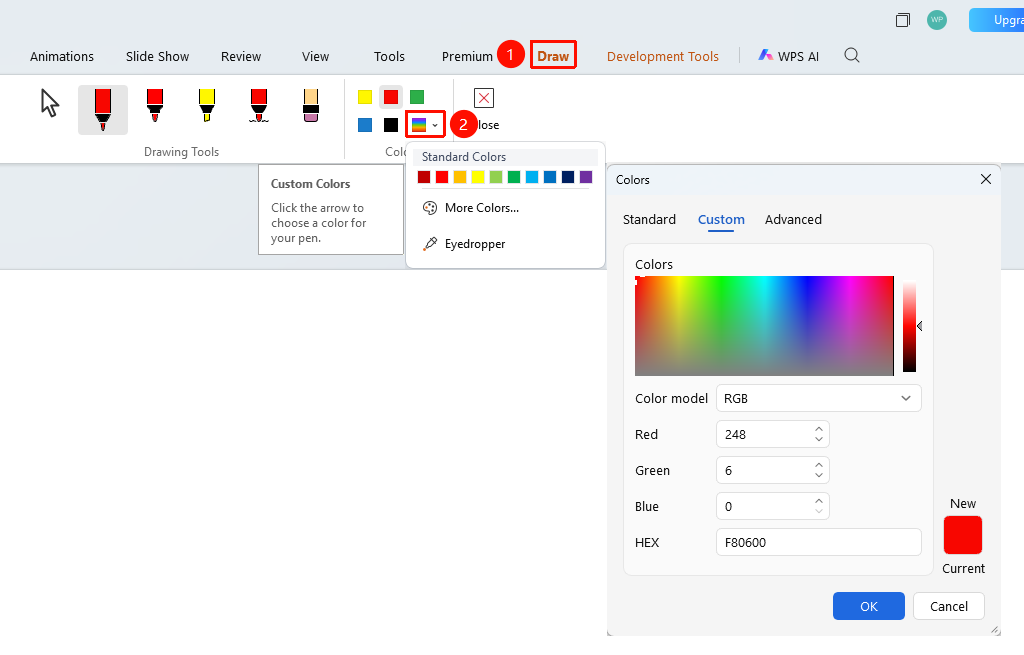Select purple in Standard Colors row
The height and width of the screenshot is (655, 1024).
click(x=586, y=177)
